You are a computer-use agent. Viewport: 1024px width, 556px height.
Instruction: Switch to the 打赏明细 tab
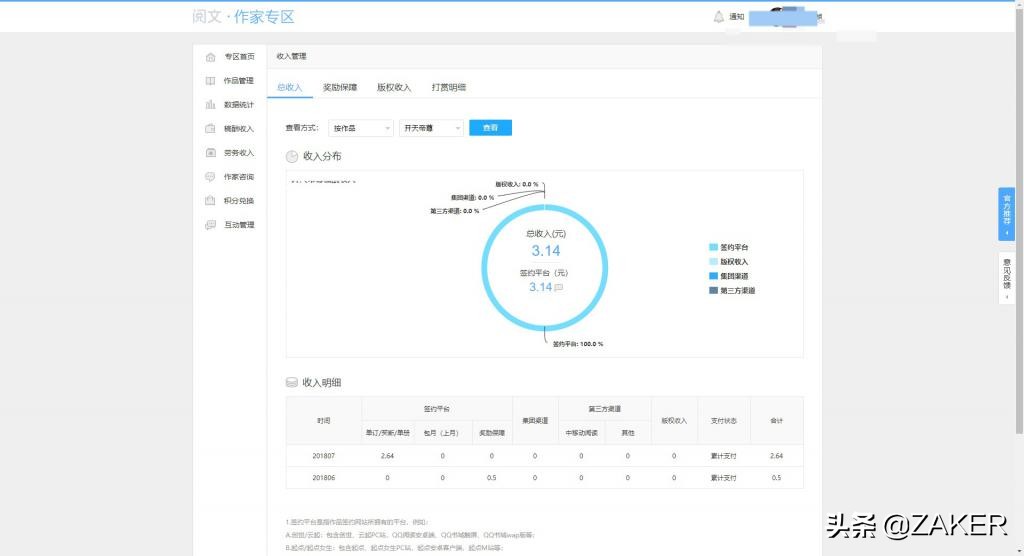[449, 88]
